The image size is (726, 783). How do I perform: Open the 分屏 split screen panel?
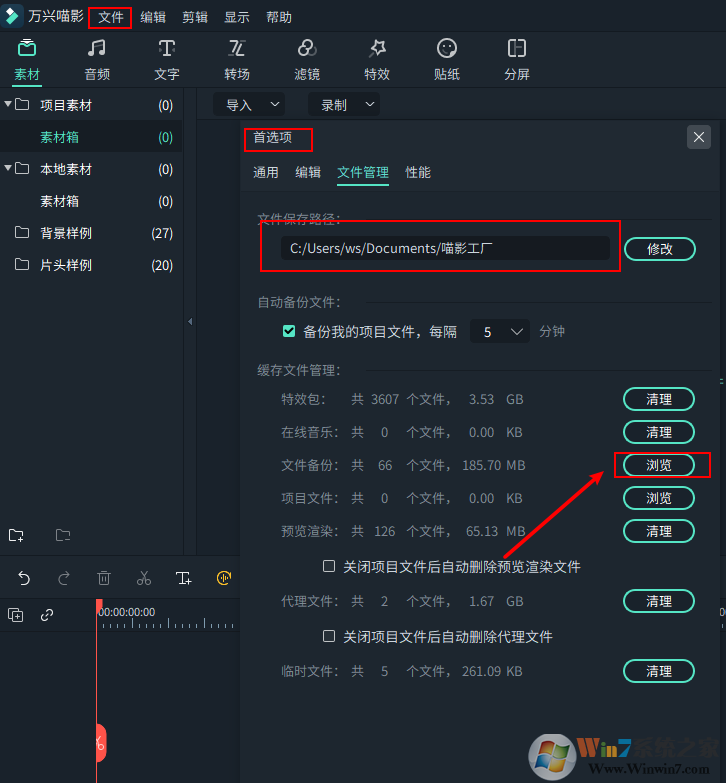(x=517, y=60)
